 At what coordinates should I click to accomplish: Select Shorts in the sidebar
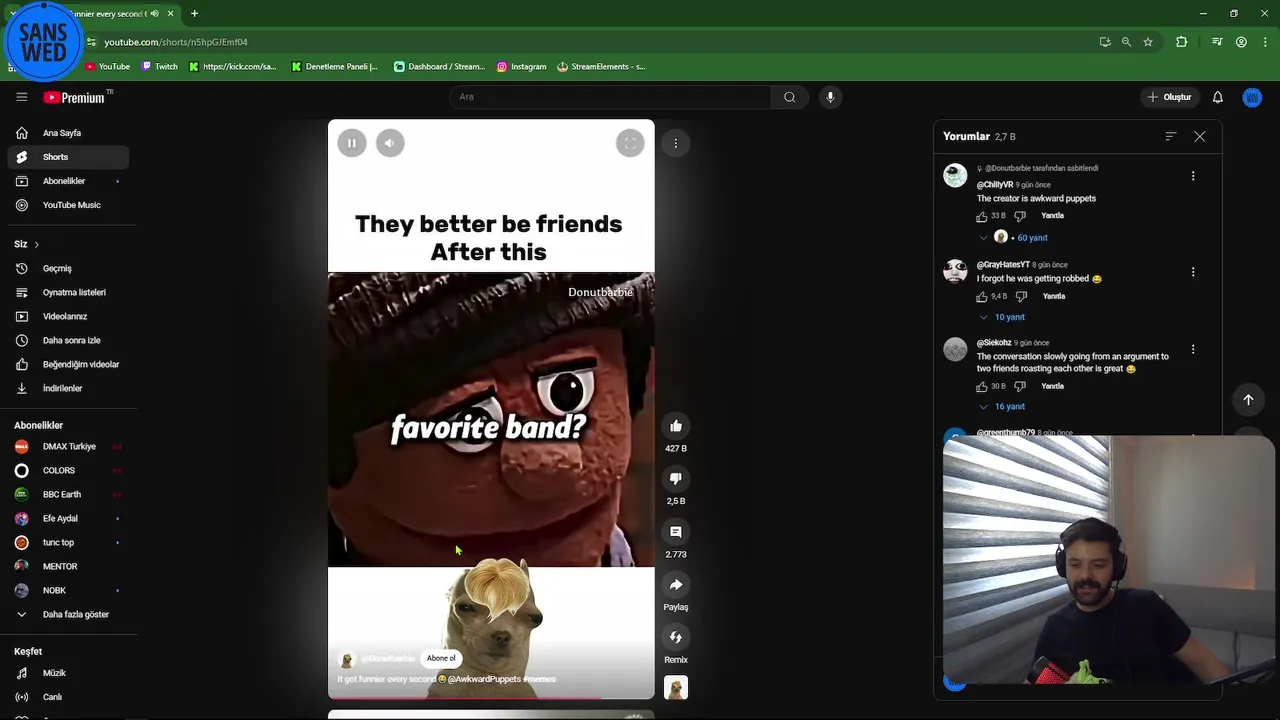pos(68,157)
